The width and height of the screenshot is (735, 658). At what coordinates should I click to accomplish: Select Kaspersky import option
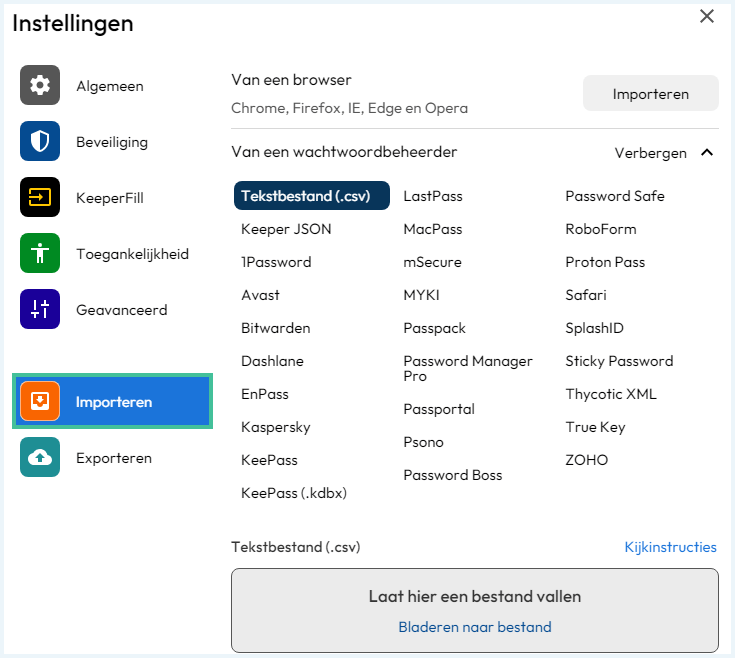click(x=276, y=427)
